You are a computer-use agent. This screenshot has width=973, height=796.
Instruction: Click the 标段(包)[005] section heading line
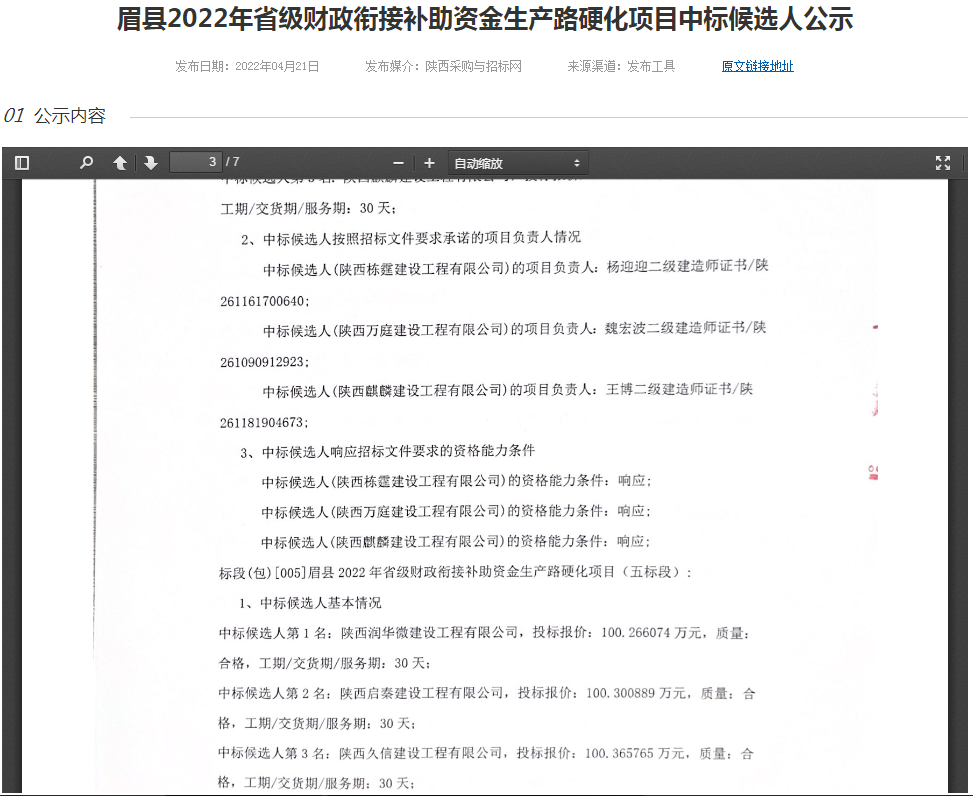coord(455,573)
